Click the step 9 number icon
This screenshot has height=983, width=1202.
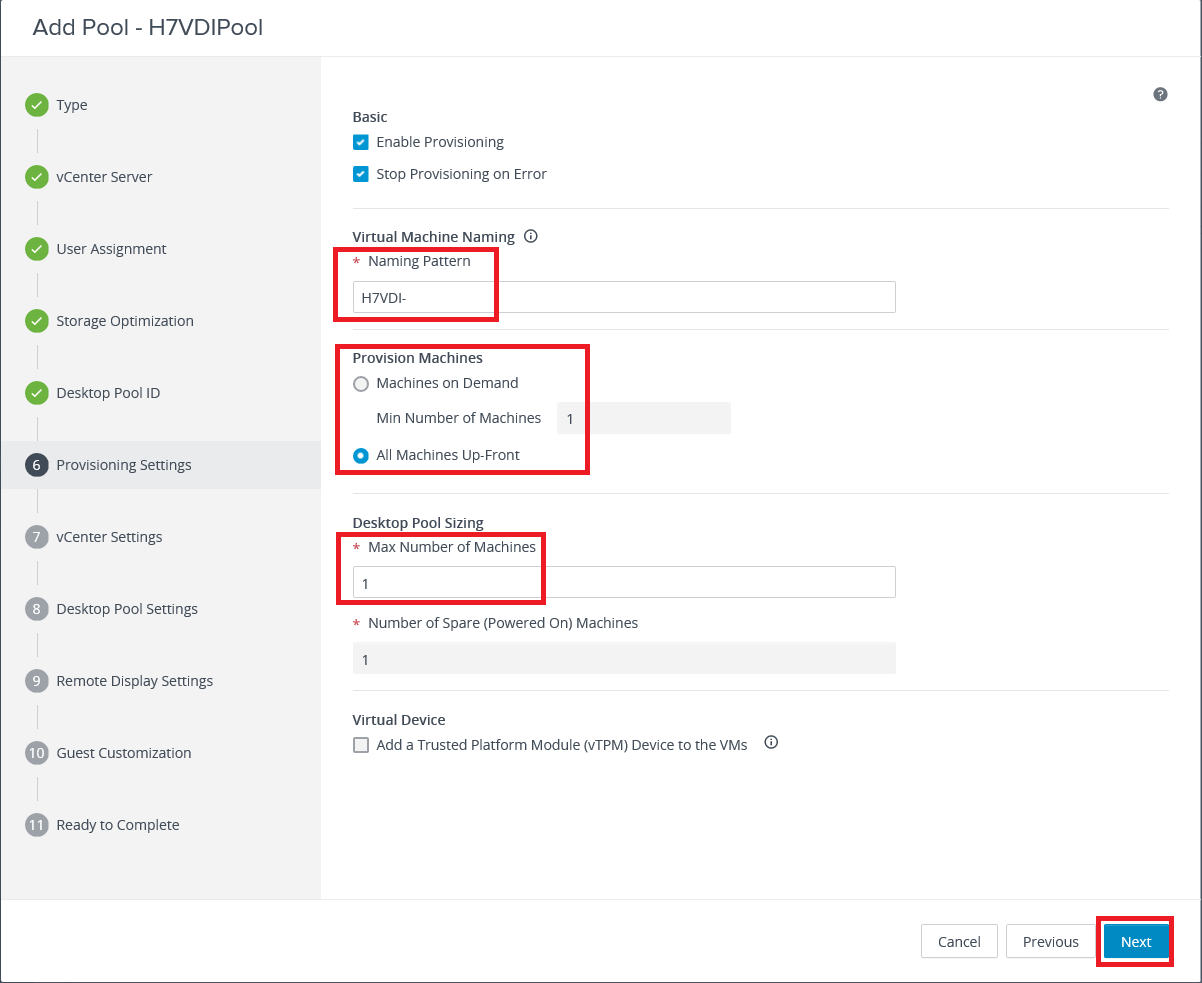click(37, 681)
